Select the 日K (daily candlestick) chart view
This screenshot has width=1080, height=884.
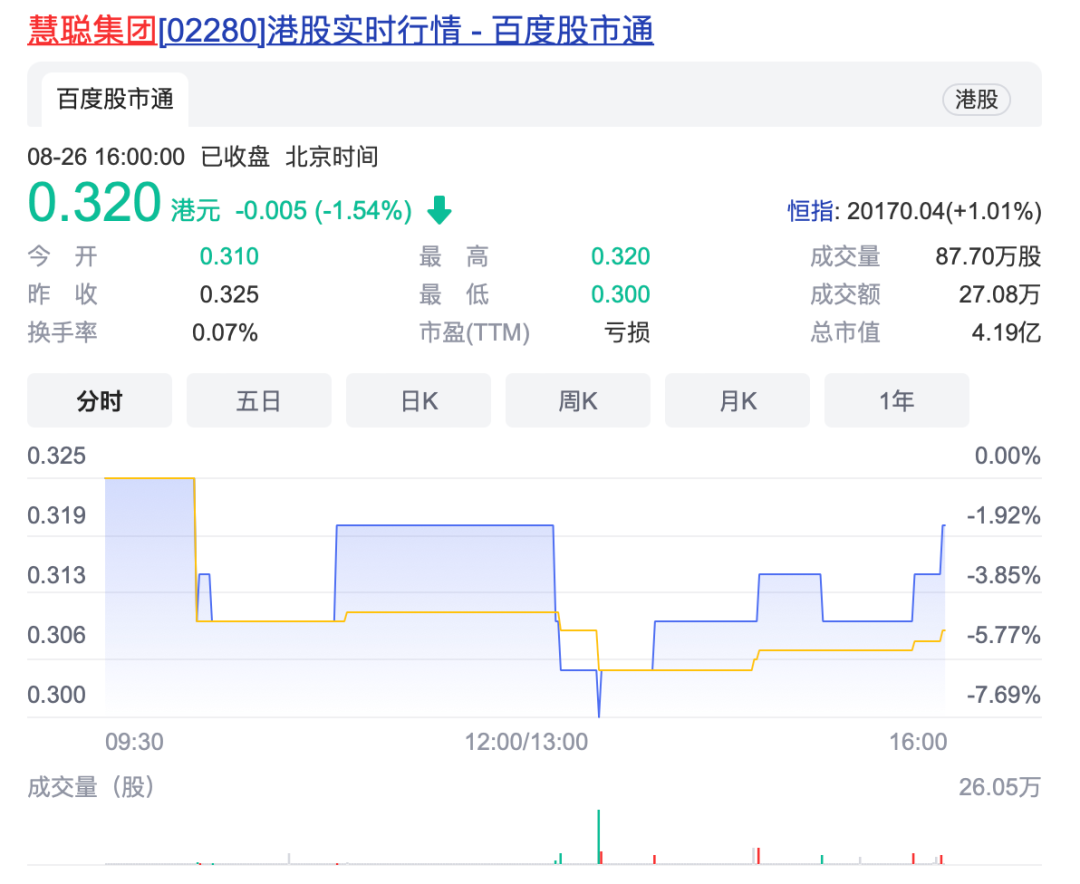click(x=418, y=400)
